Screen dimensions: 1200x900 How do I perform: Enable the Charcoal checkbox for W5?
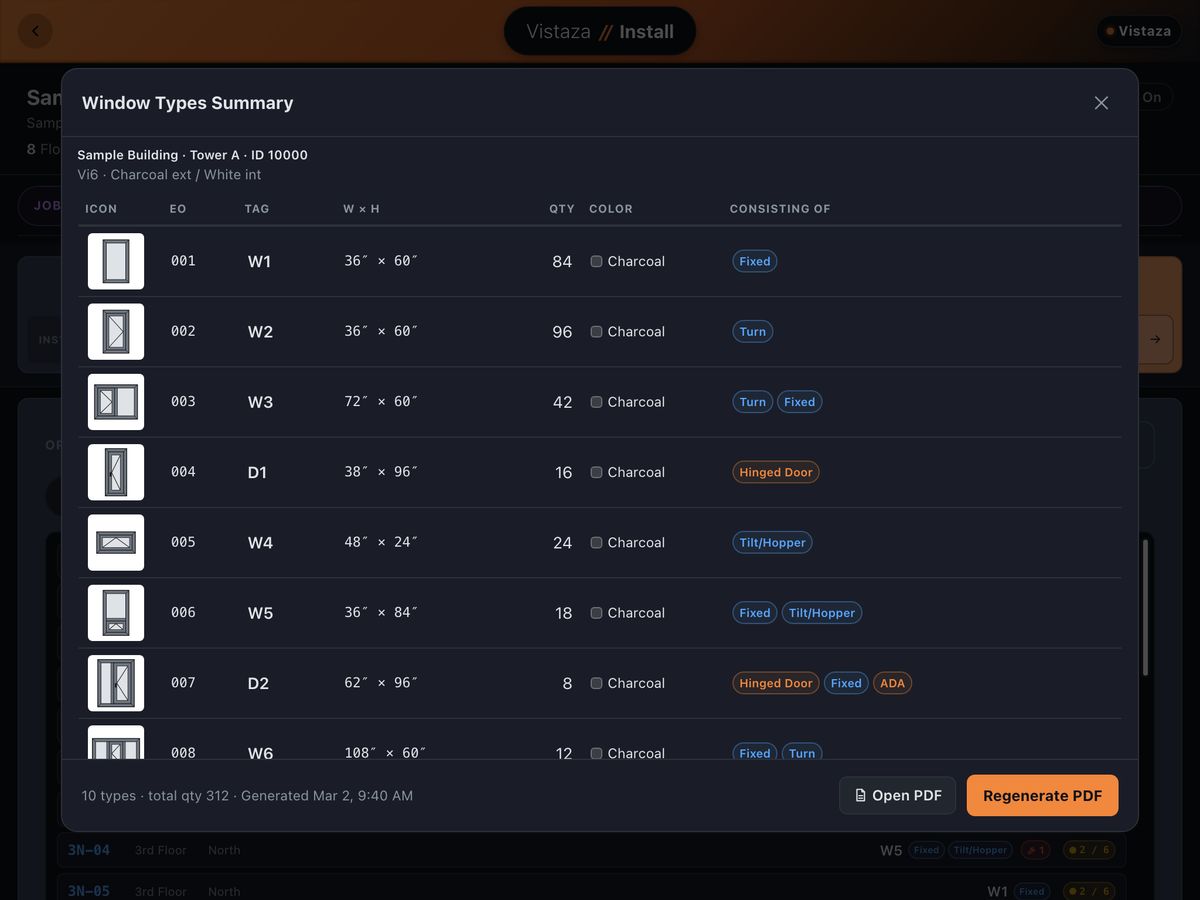(x=596, y=613)
